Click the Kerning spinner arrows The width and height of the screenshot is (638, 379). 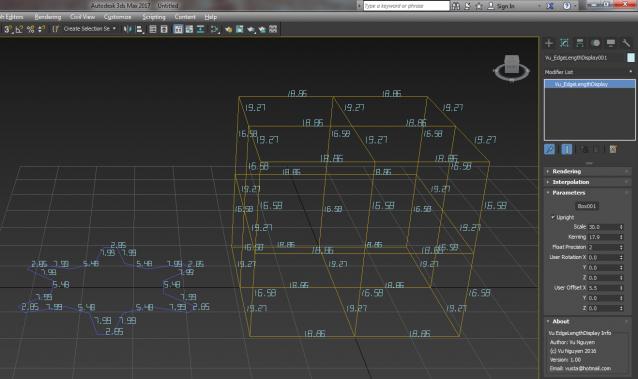(621, 237)
